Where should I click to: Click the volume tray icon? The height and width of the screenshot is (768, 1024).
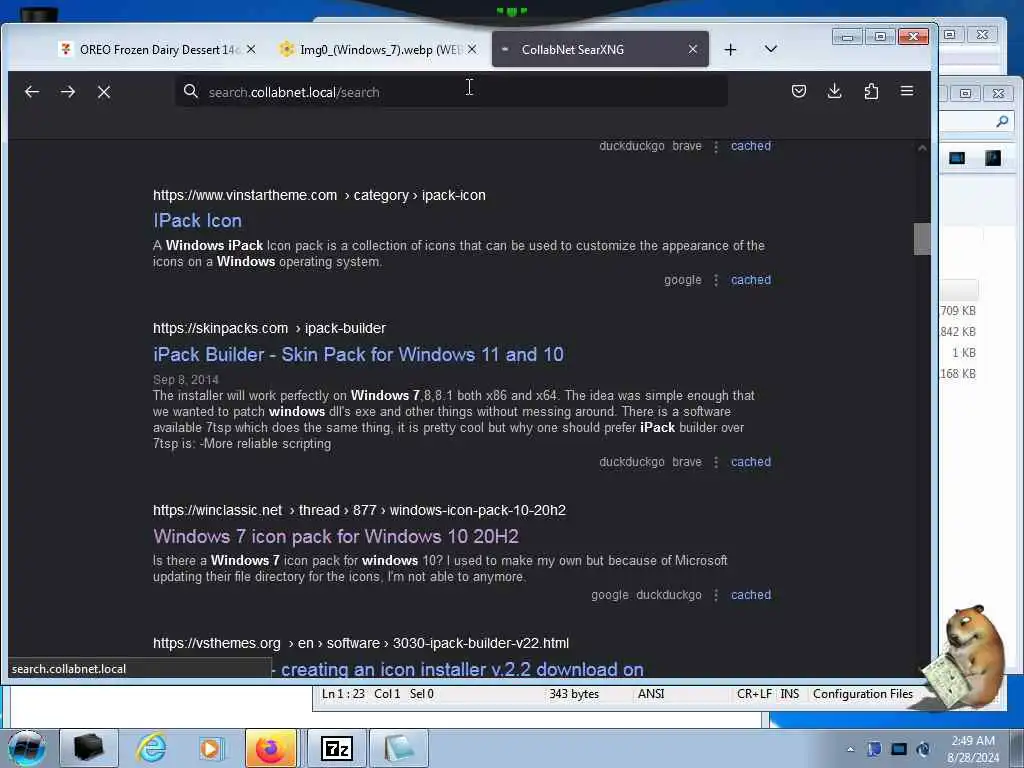point(923,749)
